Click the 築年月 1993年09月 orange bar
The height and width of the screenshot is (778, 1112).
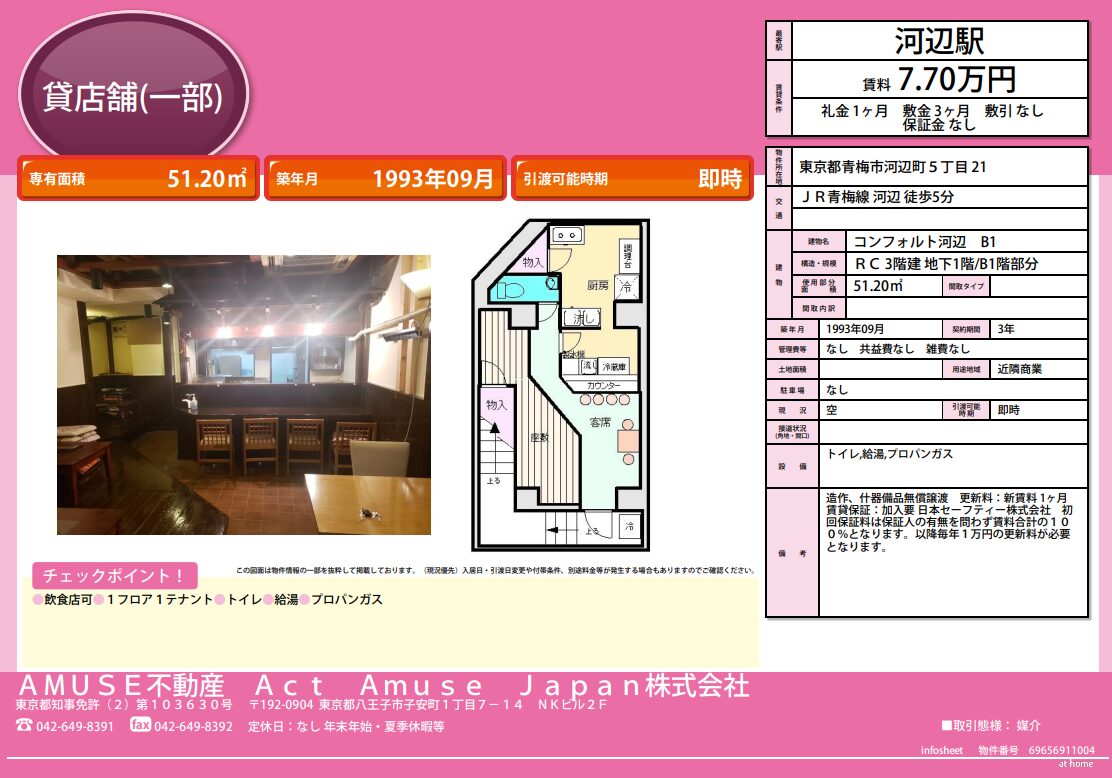click(385, 179)
